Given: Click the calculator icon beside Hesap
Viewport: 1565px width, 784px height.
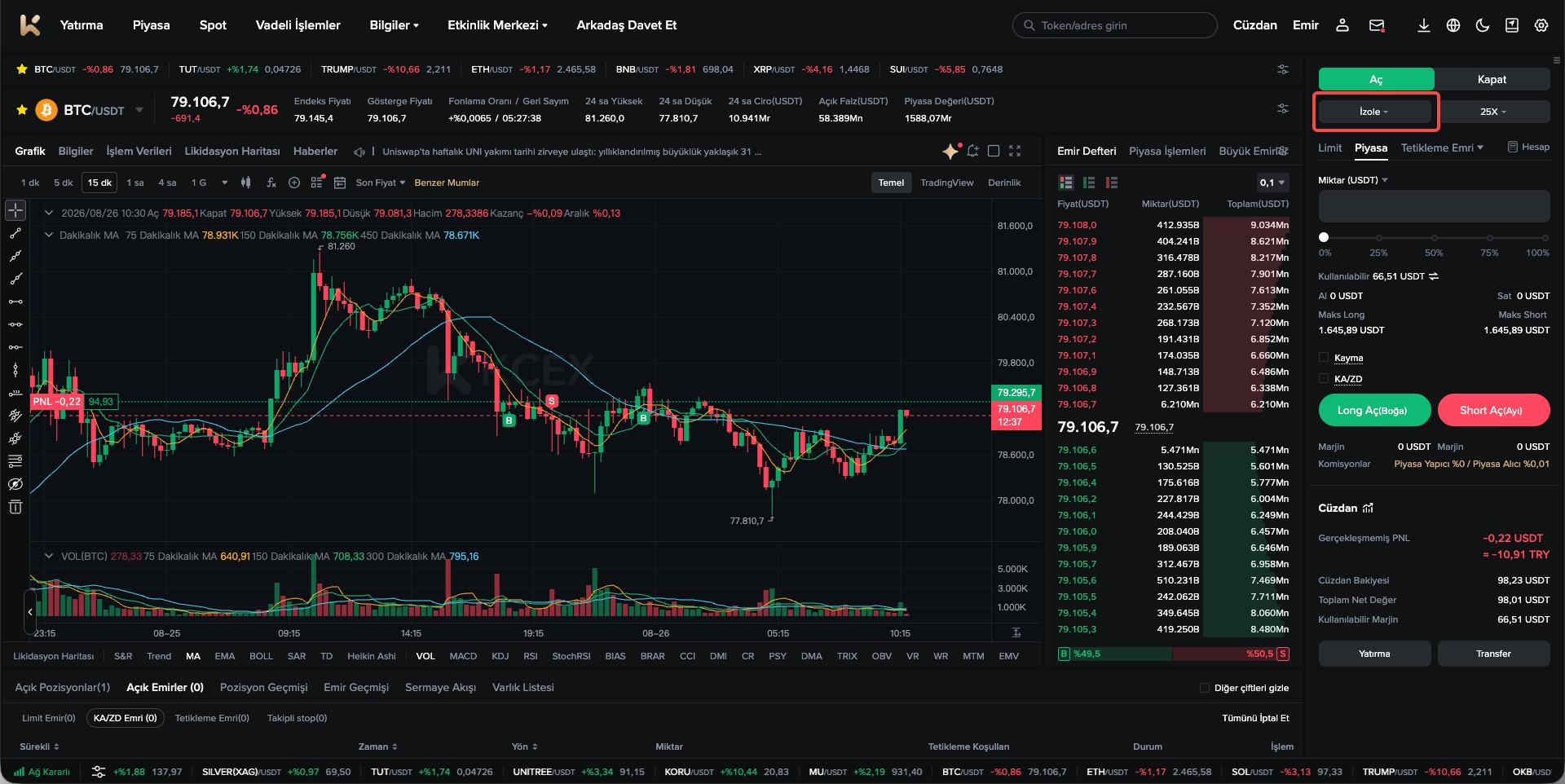Looking at the screenshot, I should (1512, 148).
